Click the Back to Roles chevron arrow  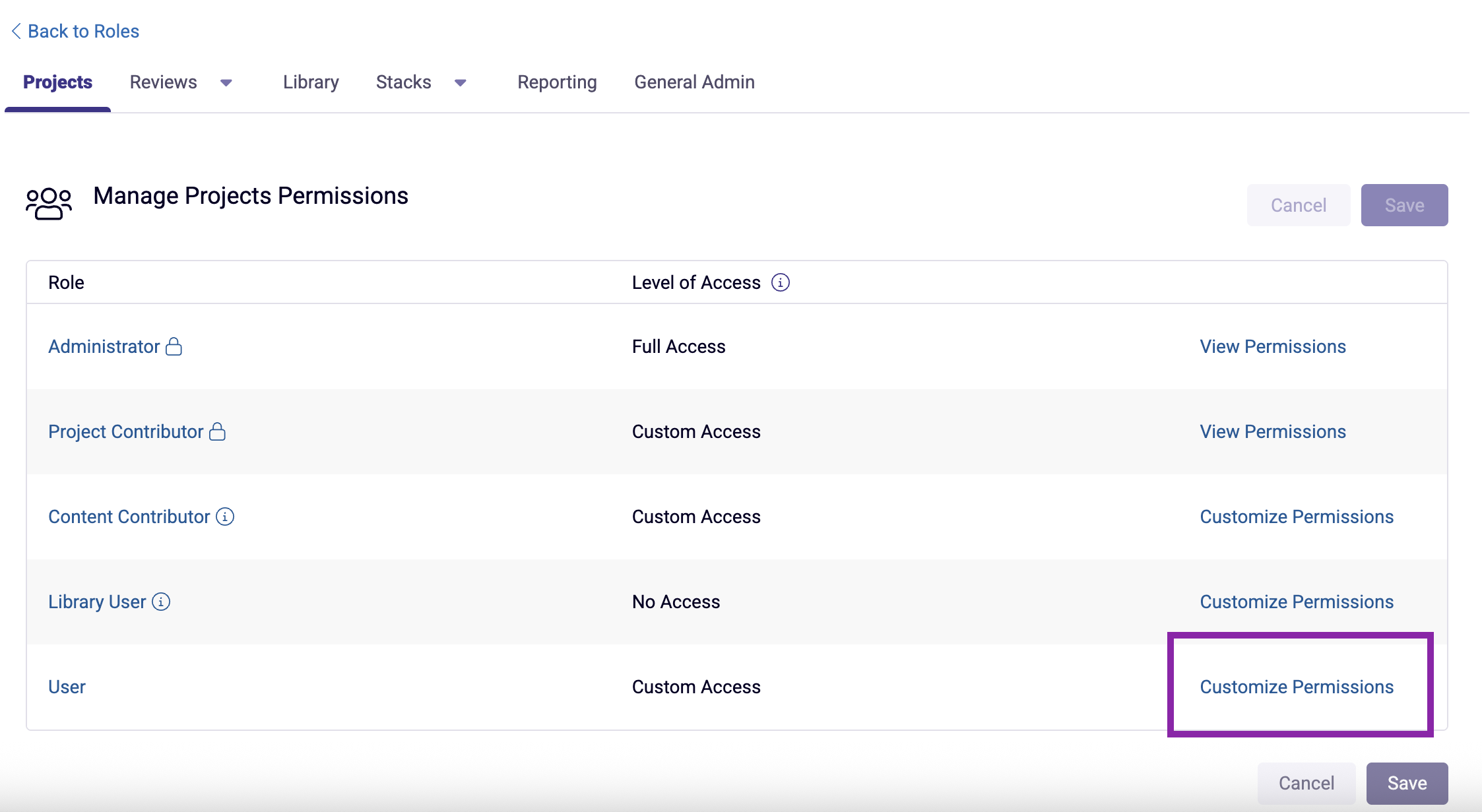point(16,31)
